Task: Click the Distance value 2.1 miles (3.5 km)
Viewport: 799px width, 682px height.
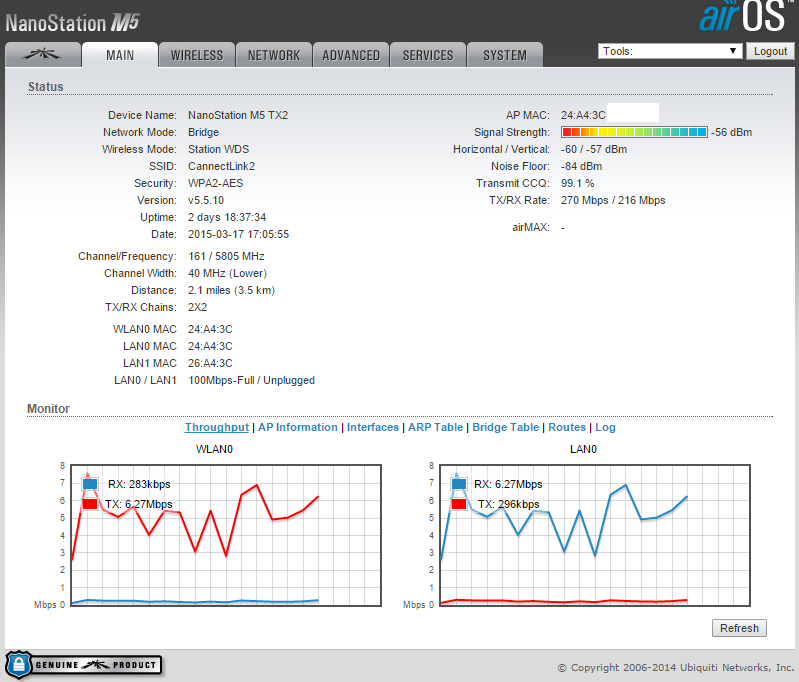Action: click(x=231, y=290)
